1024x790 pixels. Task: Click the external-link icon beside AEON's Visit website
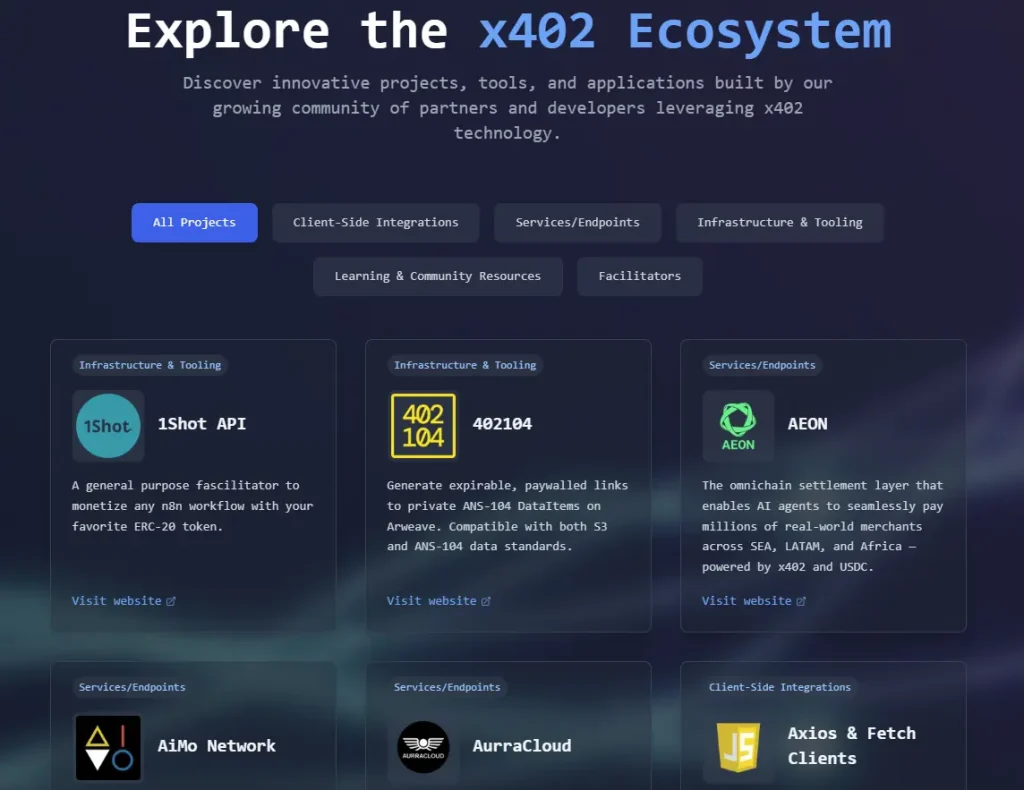pyautogui.click(x=800, y=600)
